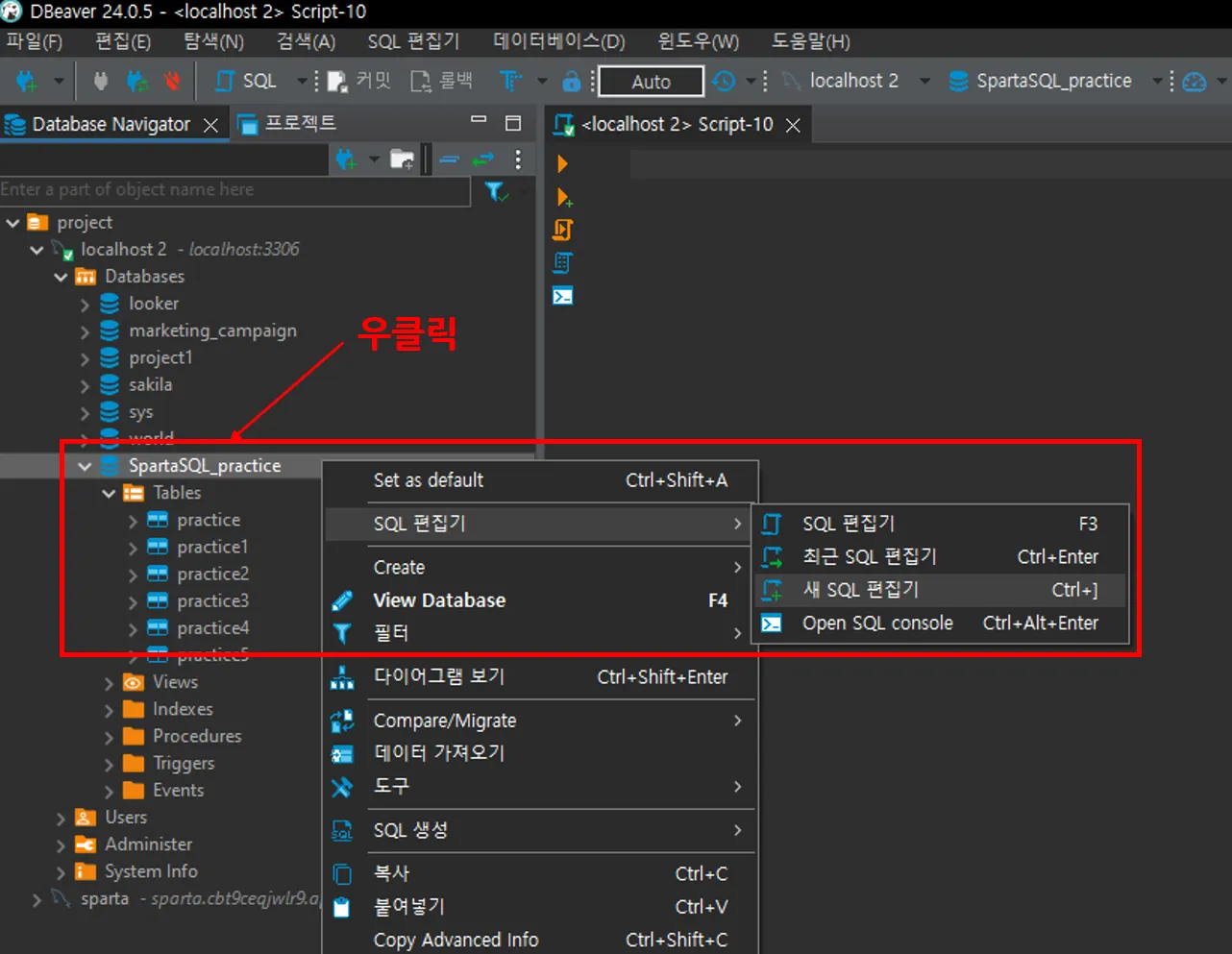This screenshot has width=1232, height=954.
Task: Choose View Database from context menu
Action: [541, 600]
